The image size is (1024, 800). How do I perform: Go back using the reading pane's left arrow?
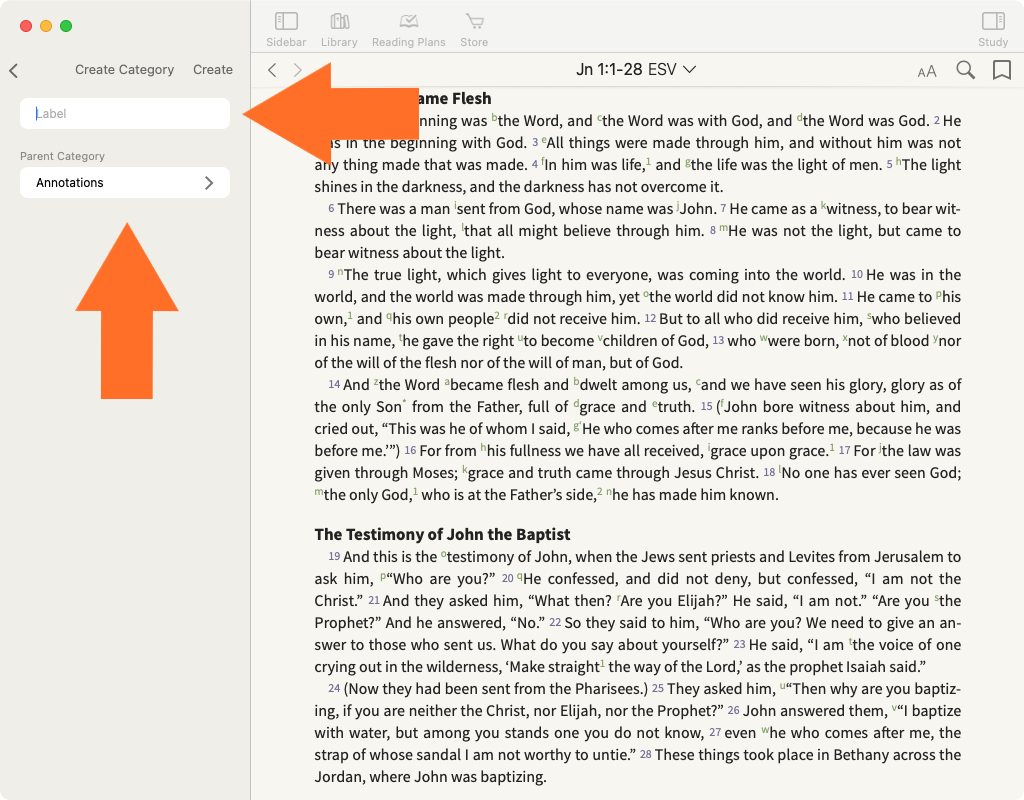click(x=272, y=70)
